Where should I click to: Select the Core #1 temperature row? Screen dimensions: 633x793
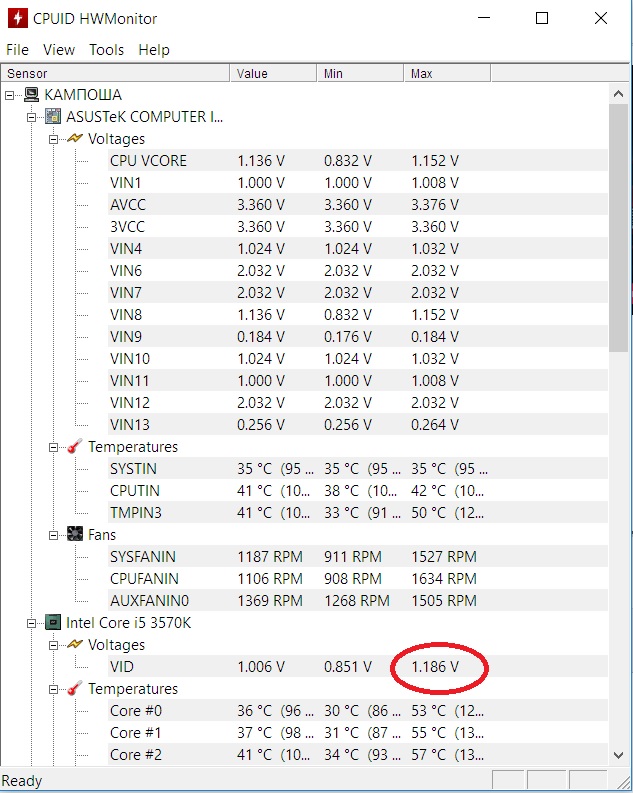(x=357, y=732)
